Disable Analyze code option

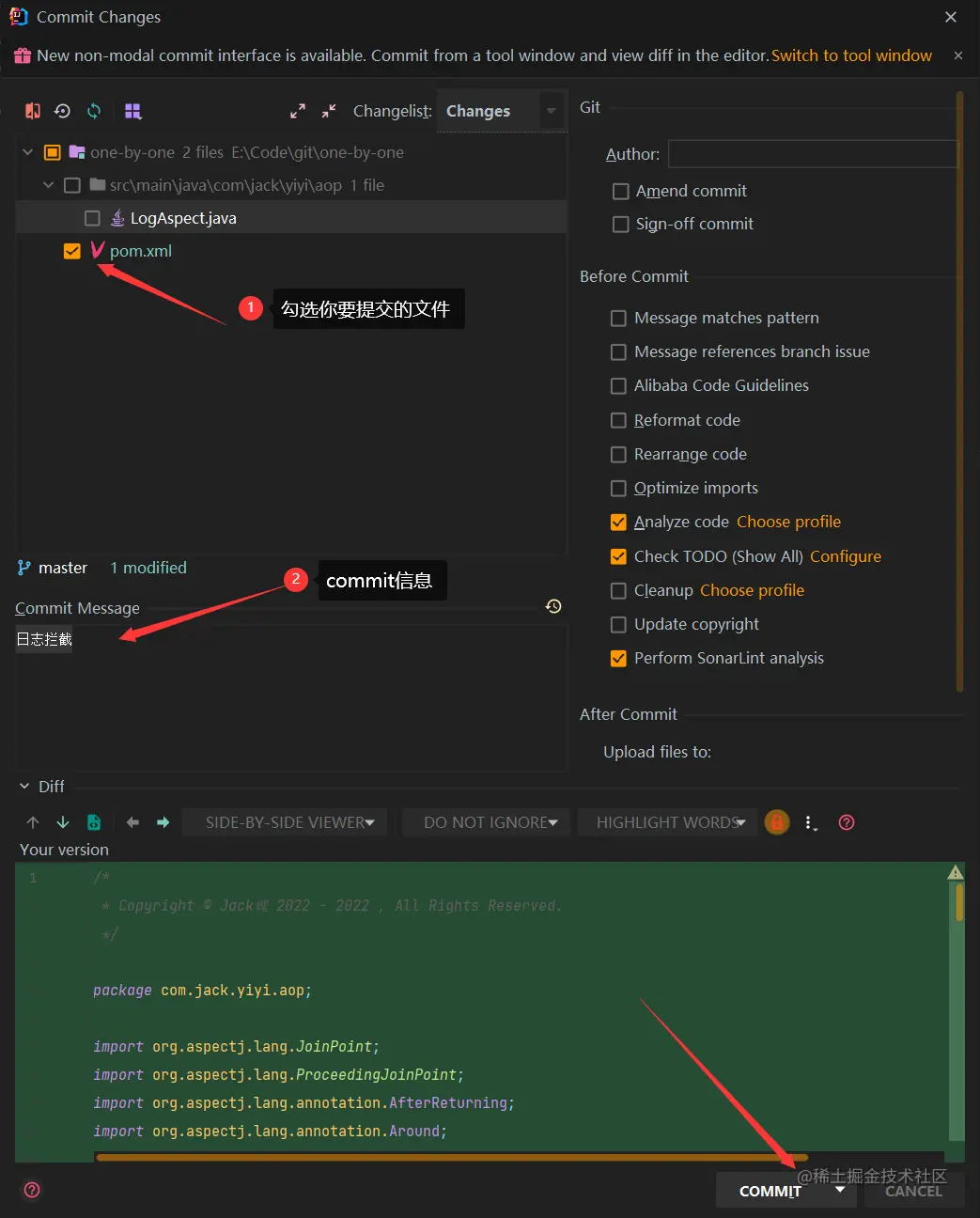point(618,522)
